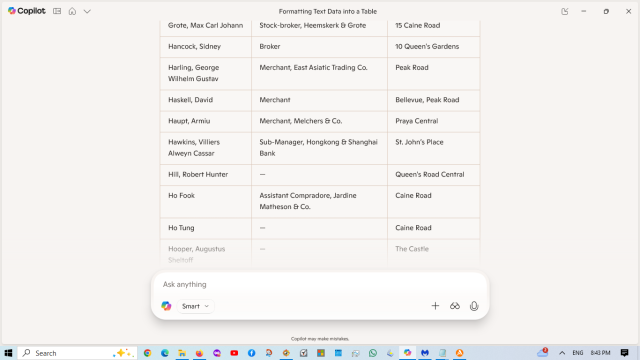Click the '10 Queen's Gardens' cell

point(433,47)
